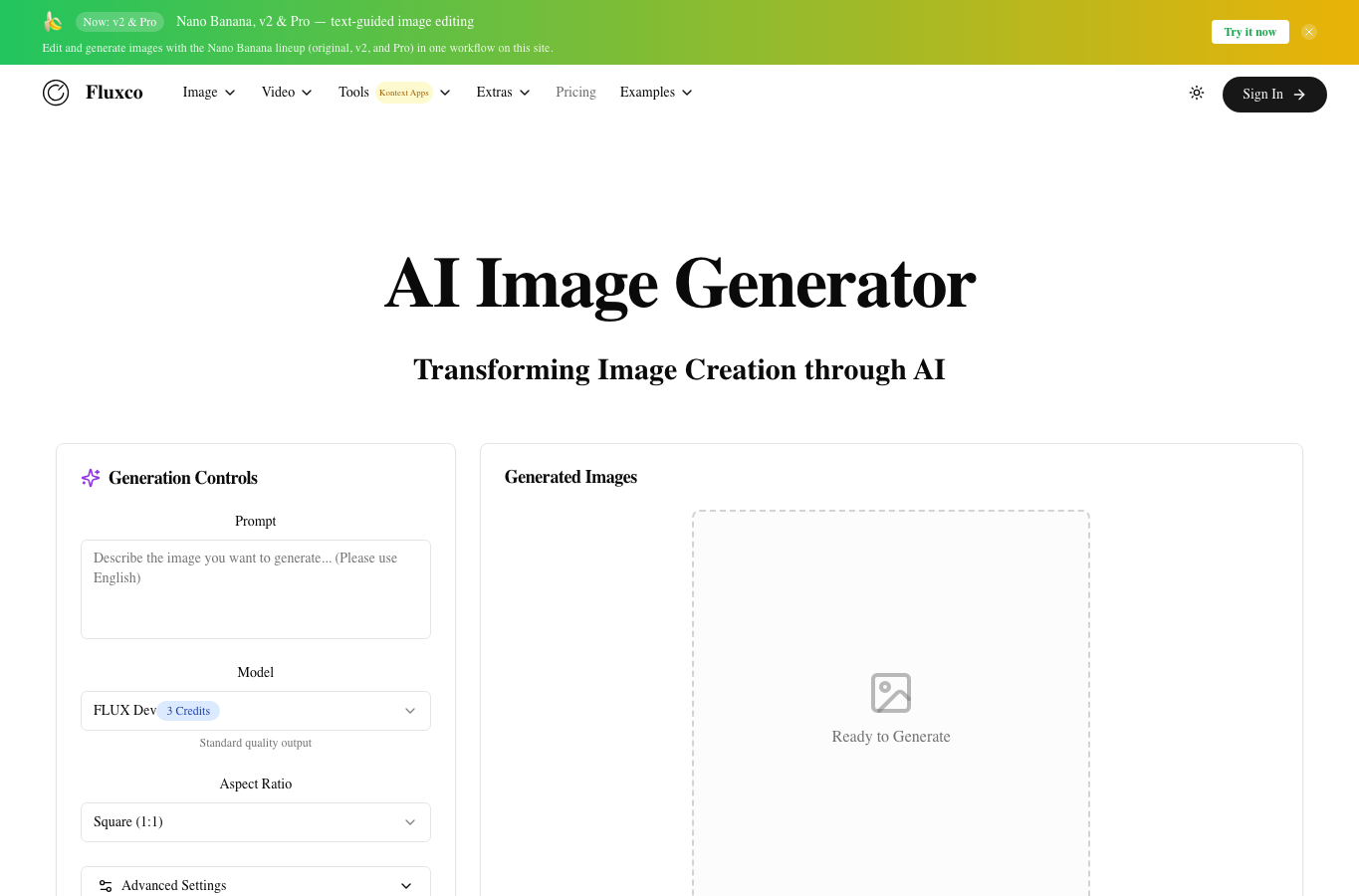
Task: Expand the Advanced Settings section
Action: click(256, 885)
